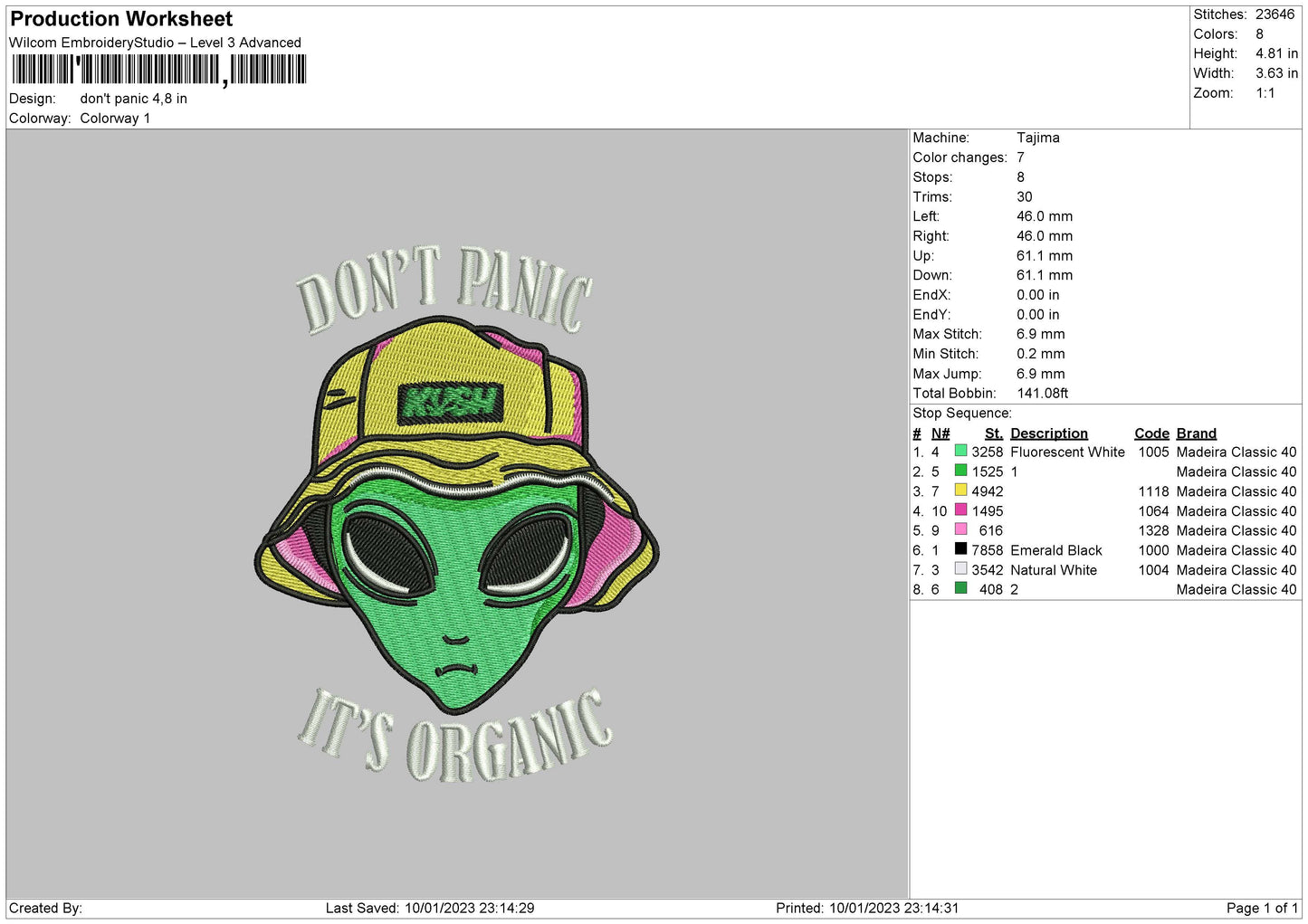1308x924 pixels.
Task: Click the 'N#' column header
Action: (x=940, y=433)
